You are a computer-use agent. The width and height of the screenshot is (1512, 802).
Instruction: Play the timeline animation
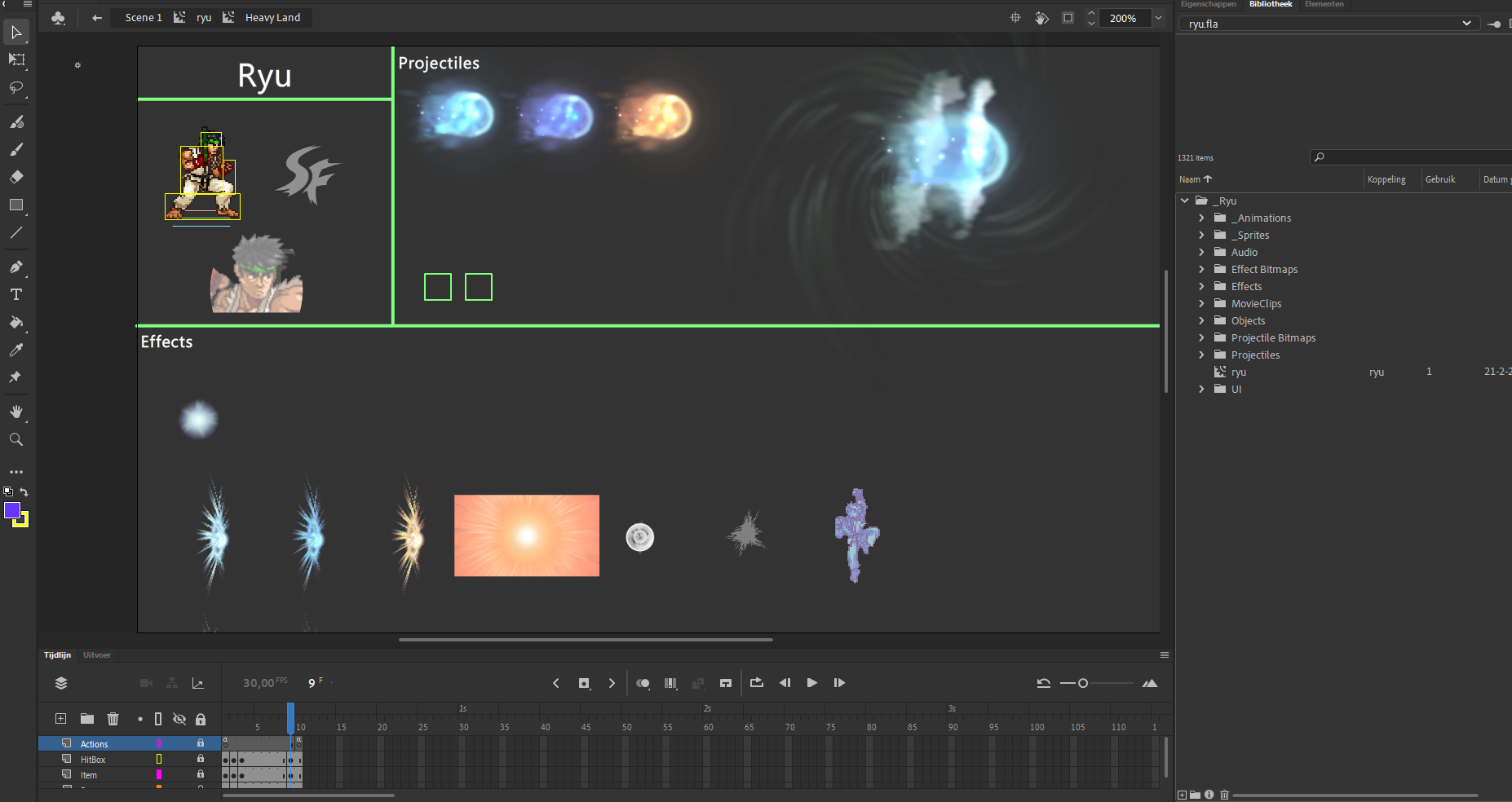pos(811,683)
